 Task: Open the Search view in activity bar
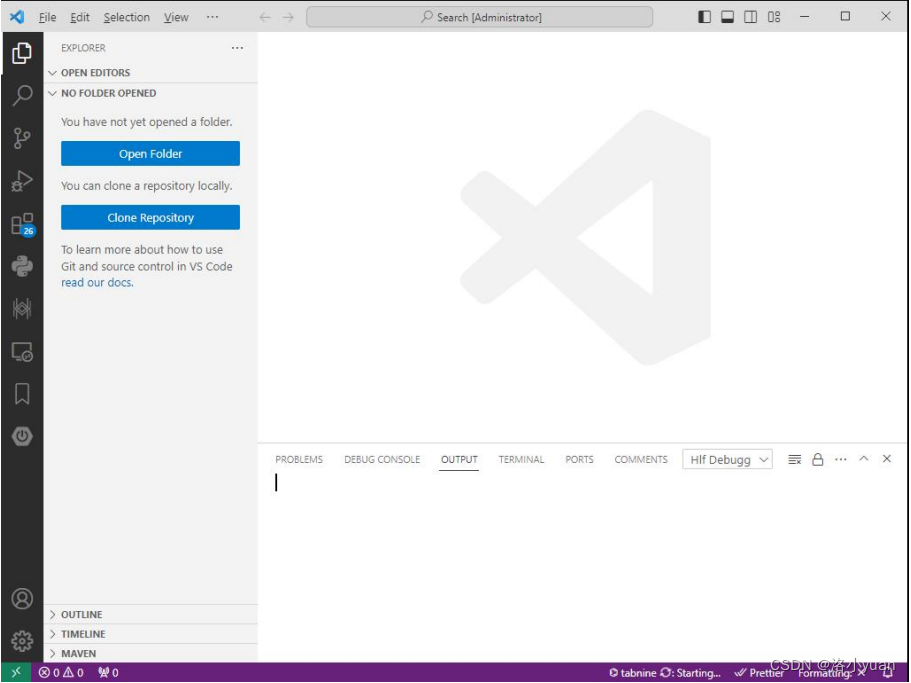(22, 95)
